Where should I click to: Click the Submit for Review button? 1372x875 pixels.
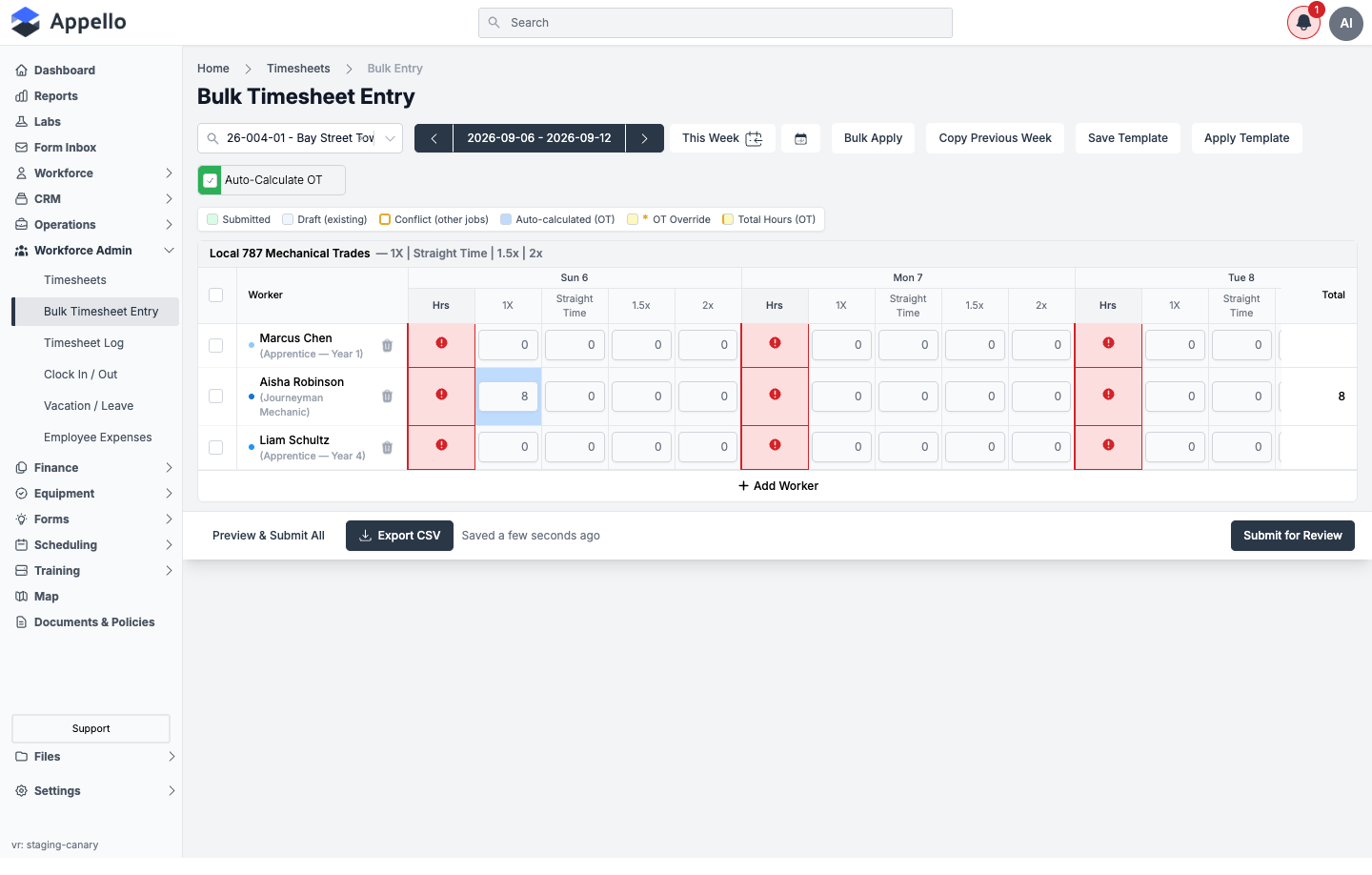[1293, 536]
